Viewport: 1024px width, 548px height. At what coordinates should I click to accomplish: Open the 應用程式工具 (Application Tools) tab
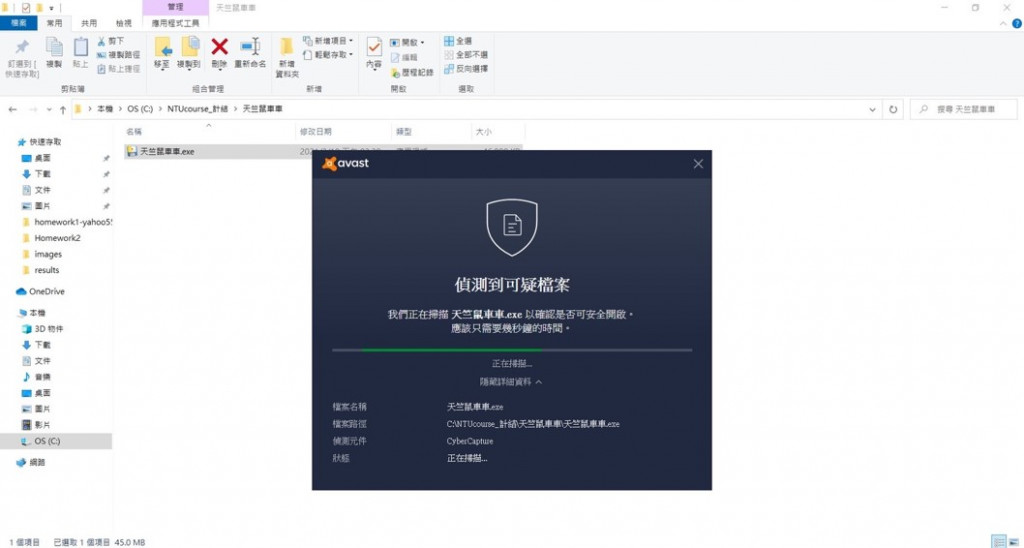pos(176,23)
